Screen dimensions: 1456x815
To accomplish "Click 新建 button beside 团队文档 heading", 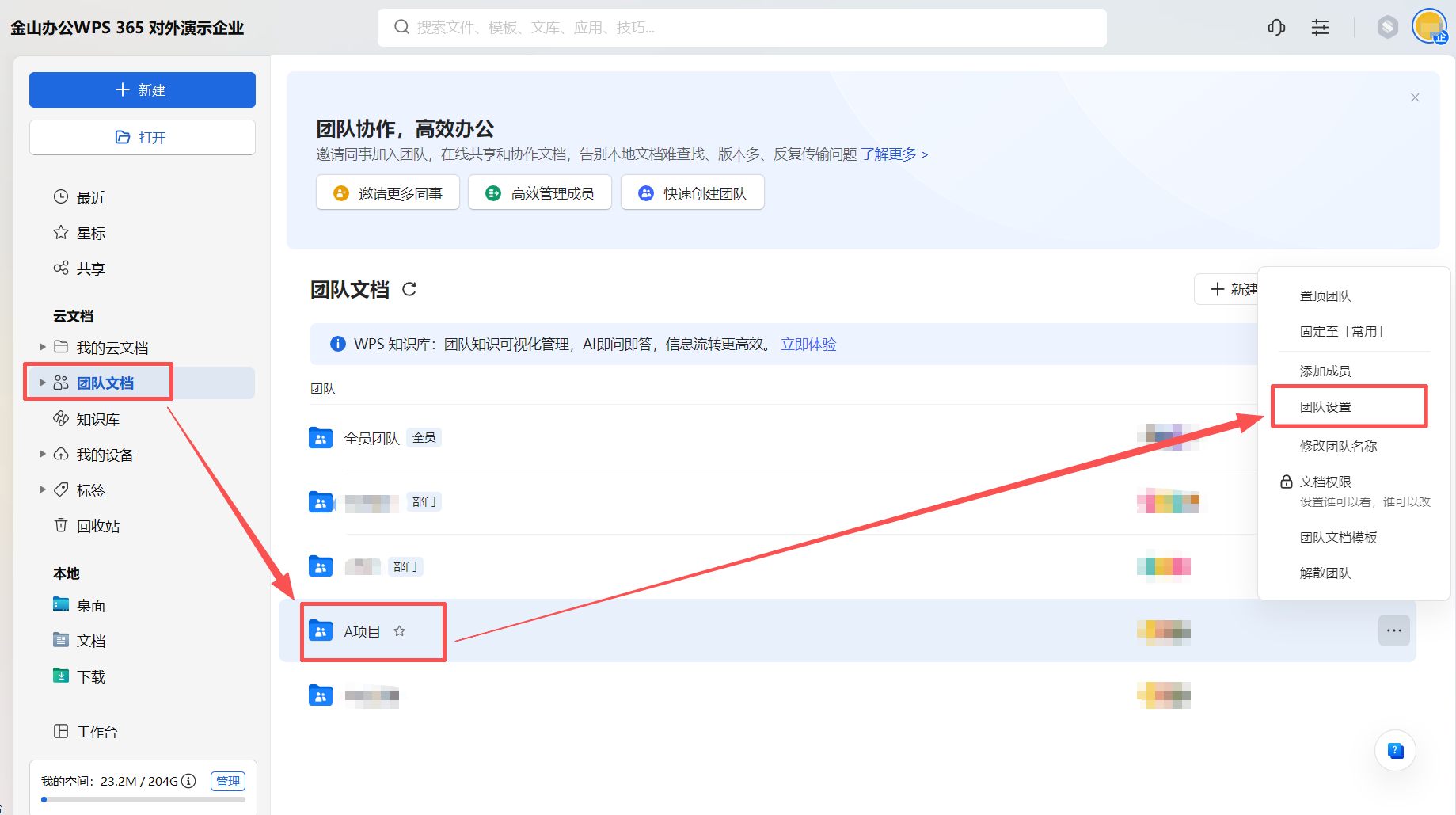I will coord(1227,289).
